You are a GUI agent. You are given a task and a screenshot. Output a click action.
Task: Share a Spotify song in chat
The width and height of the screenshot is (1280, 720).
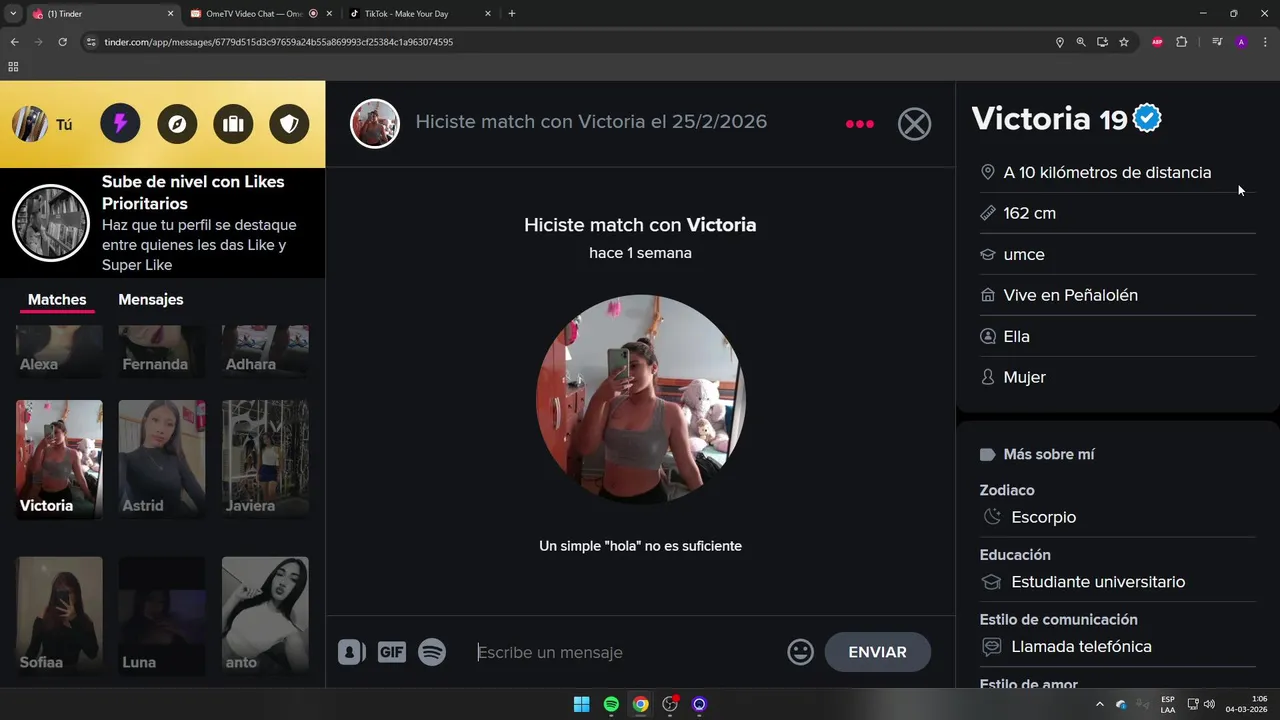click(432, 652)
